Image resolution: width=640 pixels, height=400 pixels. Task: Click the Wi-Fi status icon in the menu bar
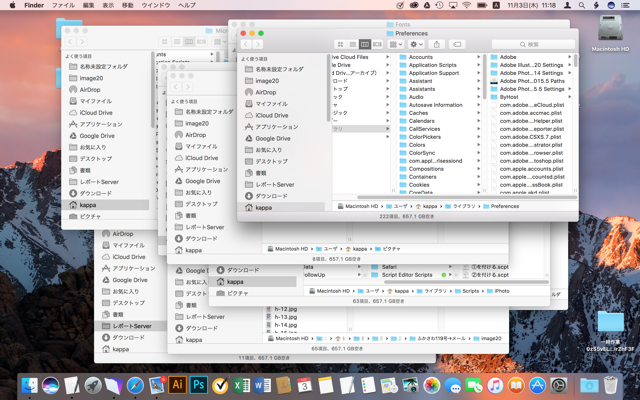point(466,5)
